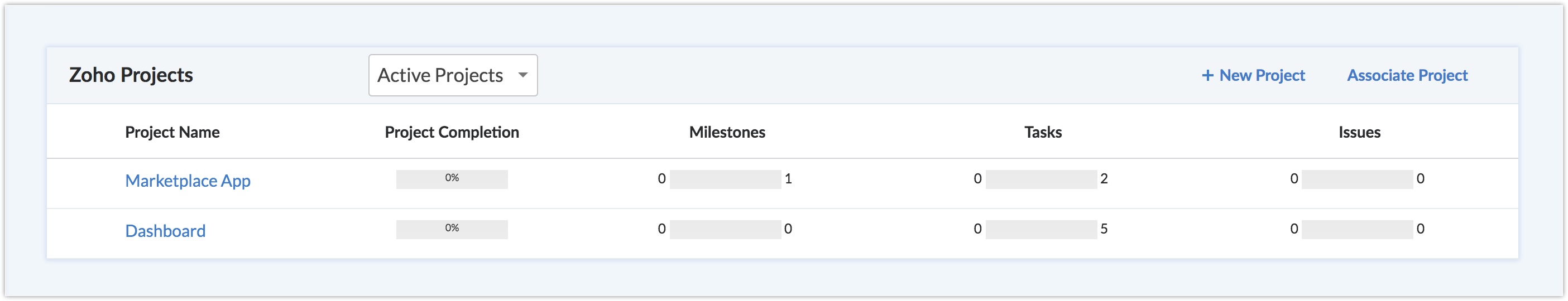Click Marketplace App's issues progress bar

coord(1357,179)
